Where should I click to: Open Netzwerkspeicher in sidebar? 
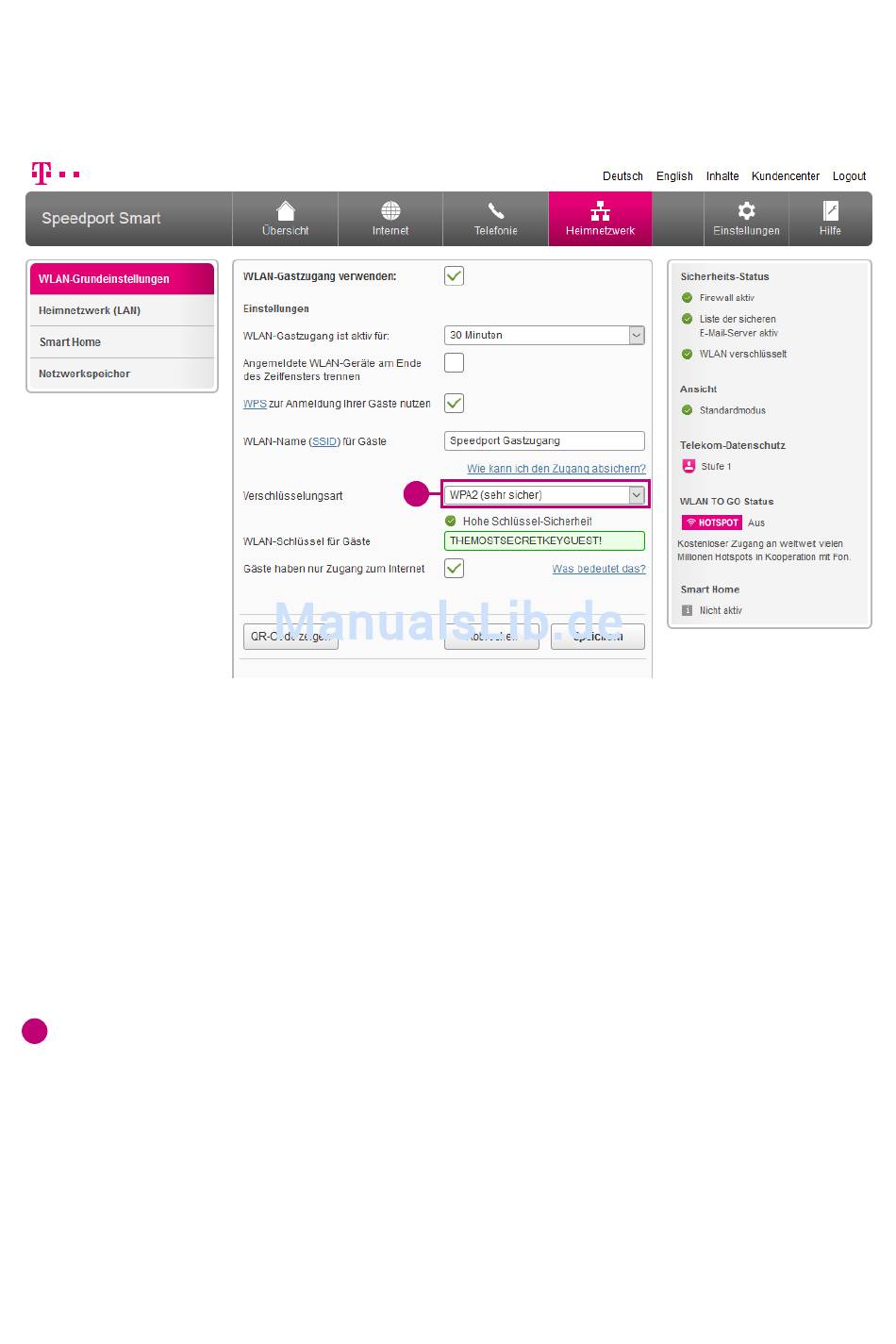[122, 373]
